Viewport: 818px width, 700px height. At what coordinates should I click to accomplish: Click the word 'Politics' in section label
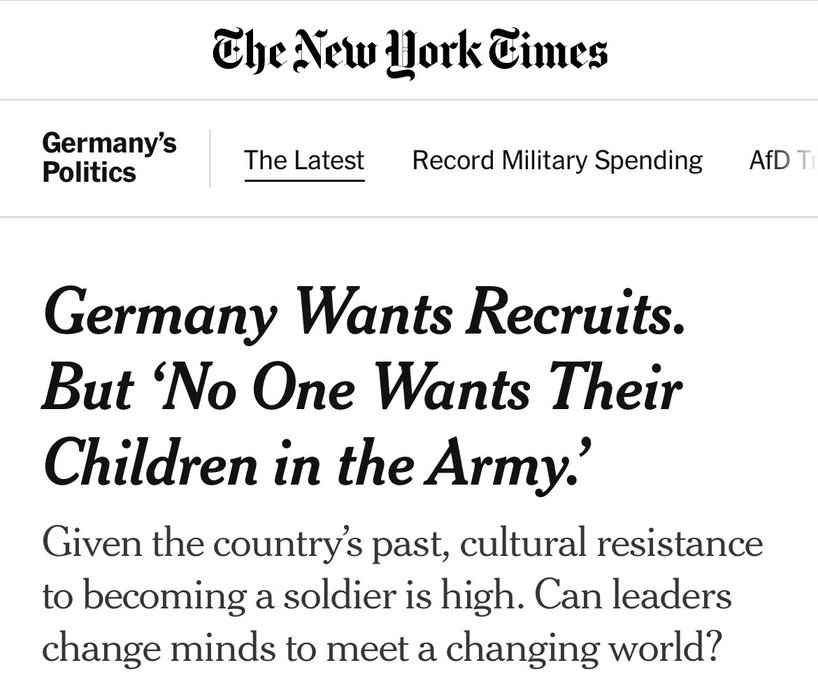coord(89,172)
